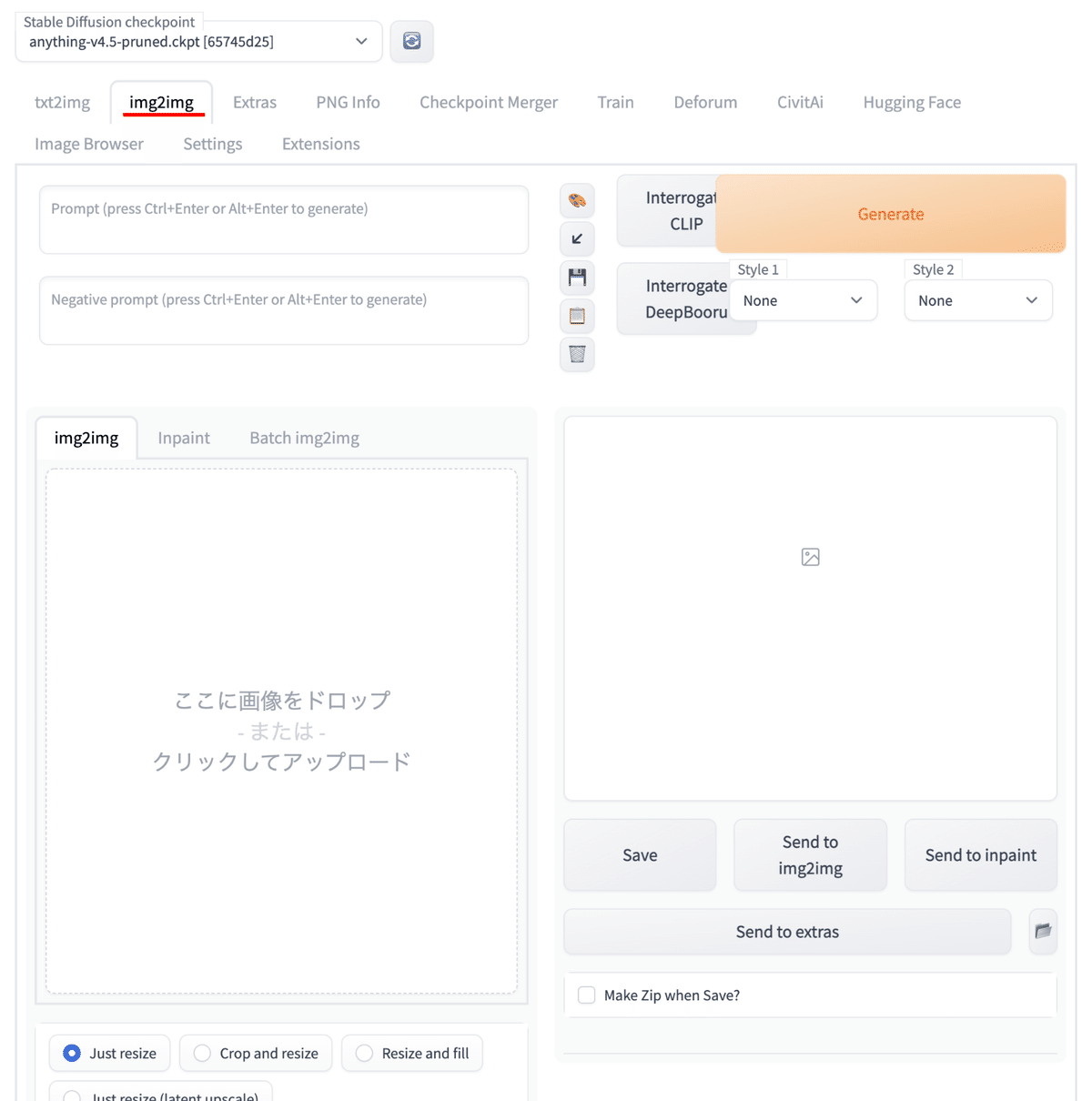
Task: Click the refresh checkpoint list icon
Action: [x=411, y=41]
